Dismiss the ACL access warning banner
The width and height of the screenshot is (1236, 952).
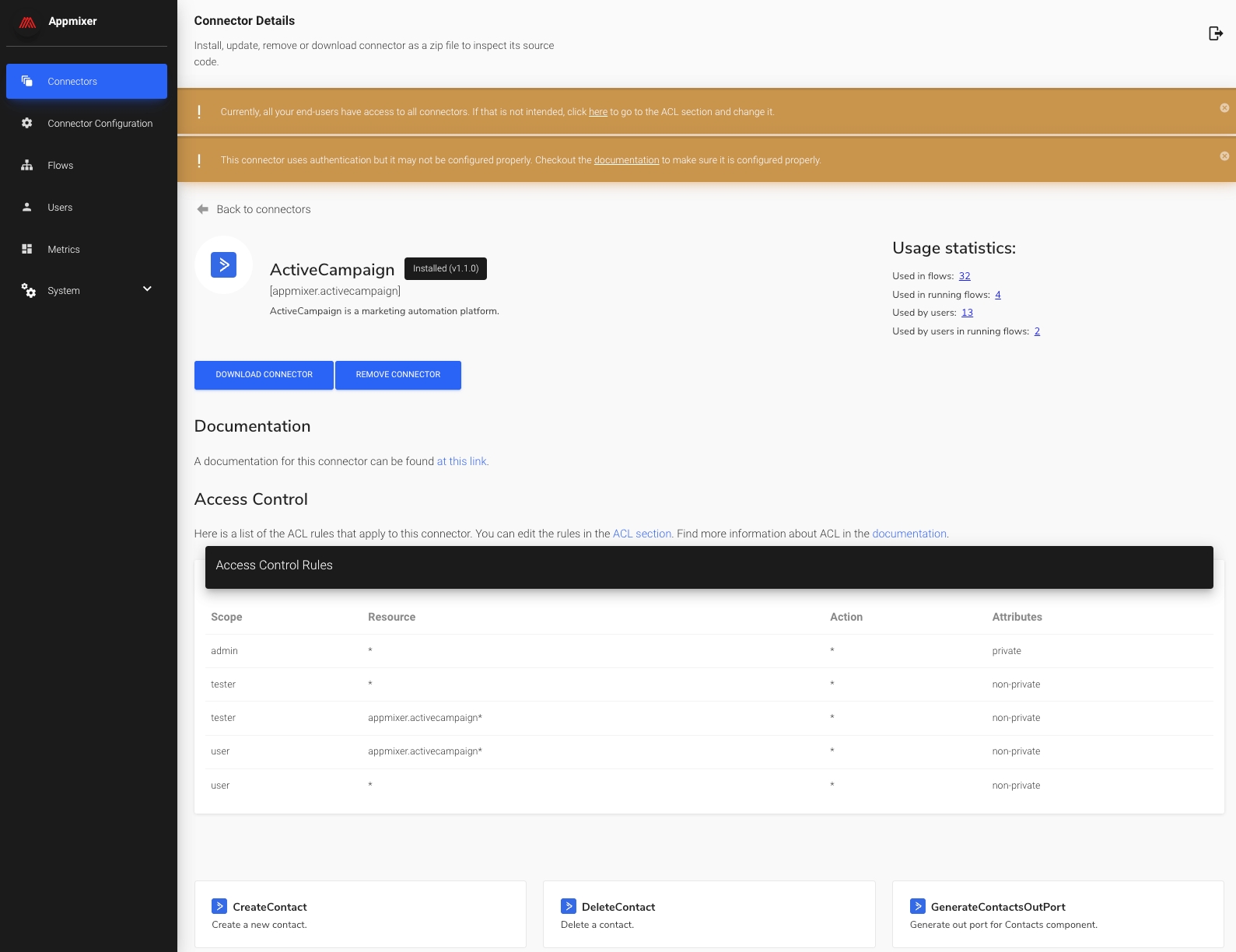[x=1224, y=108]
